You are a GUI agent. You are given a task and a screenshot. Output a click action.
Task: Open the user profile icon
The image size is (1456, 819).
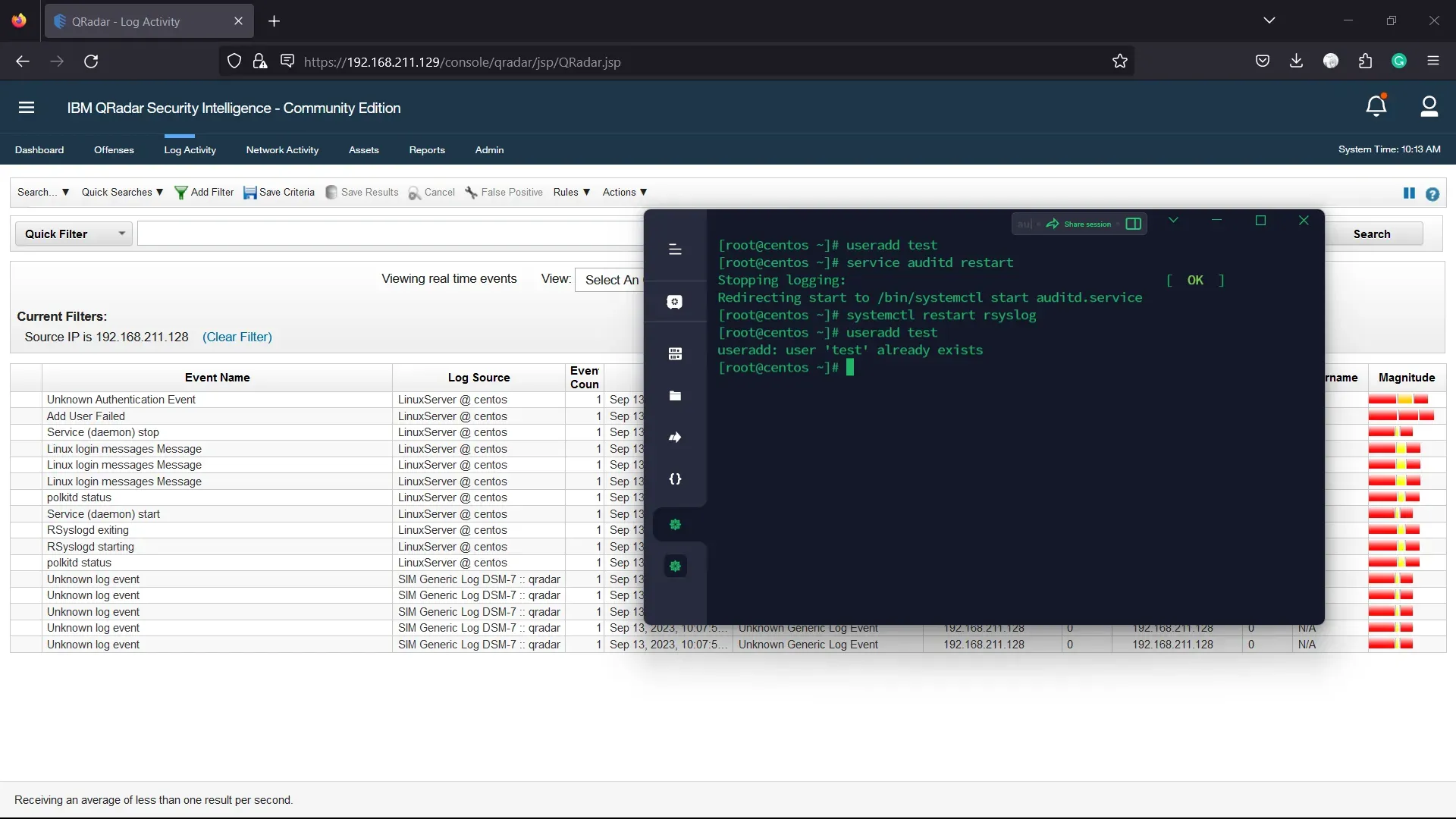1429,106
